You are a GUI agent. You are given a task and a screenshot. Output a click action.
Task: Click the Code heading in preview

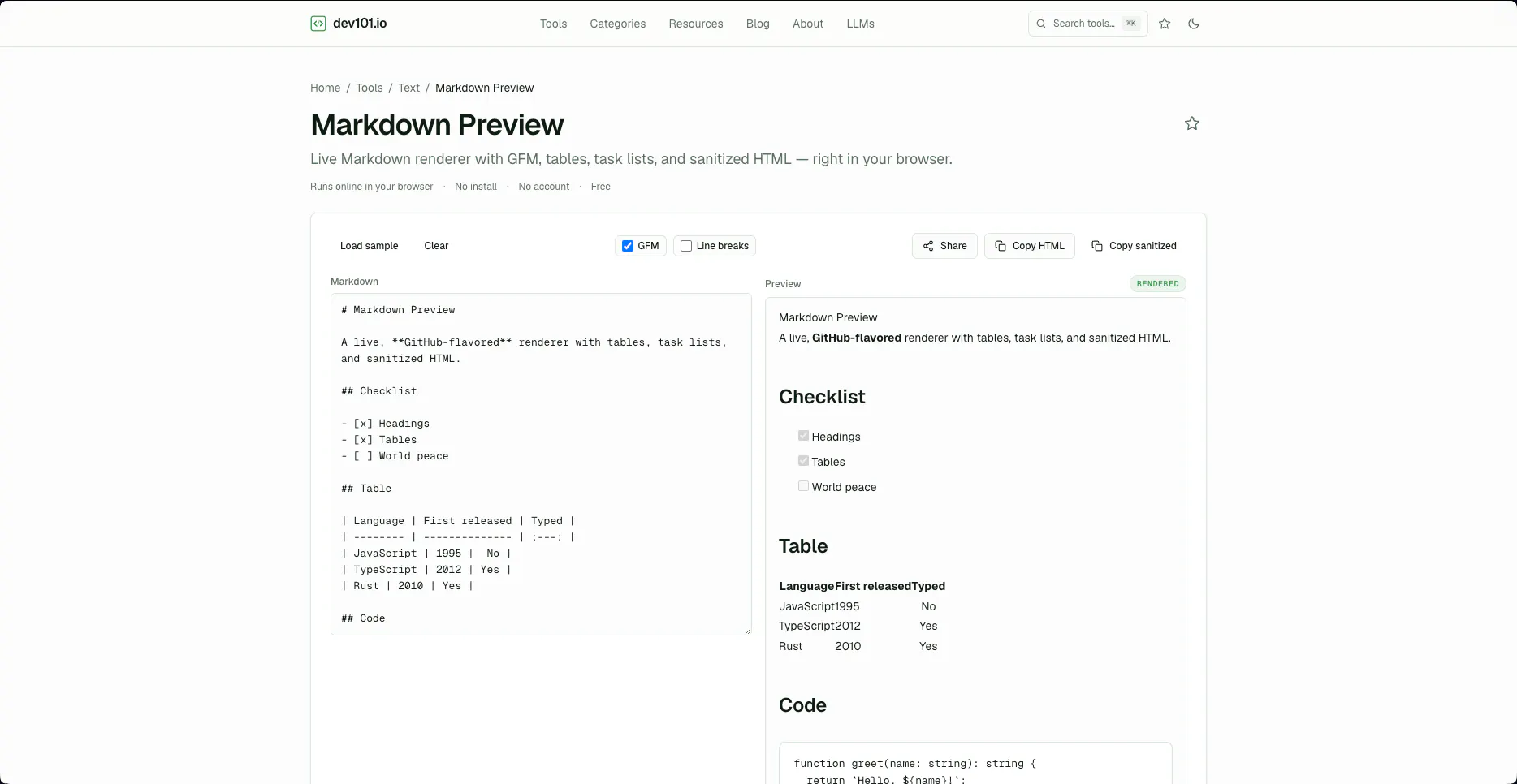802,705
